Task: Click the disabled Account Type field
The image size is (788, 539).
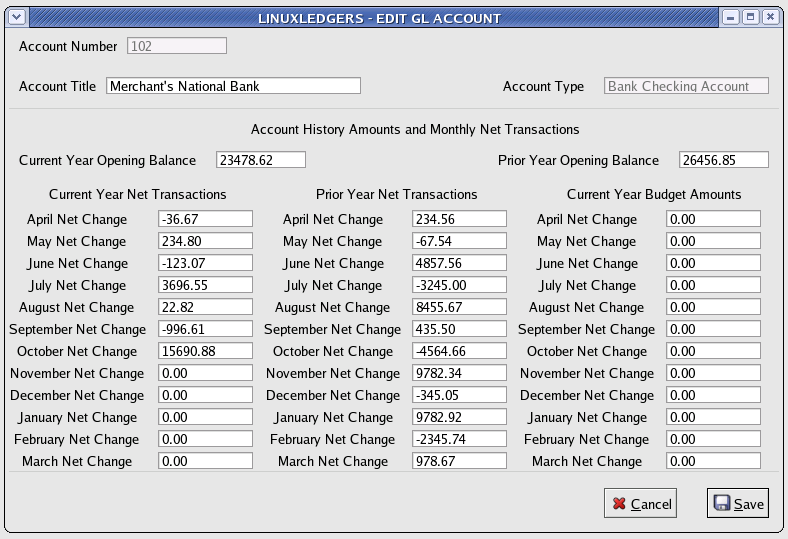Action: pyautogui.click(x=686, y=86)
